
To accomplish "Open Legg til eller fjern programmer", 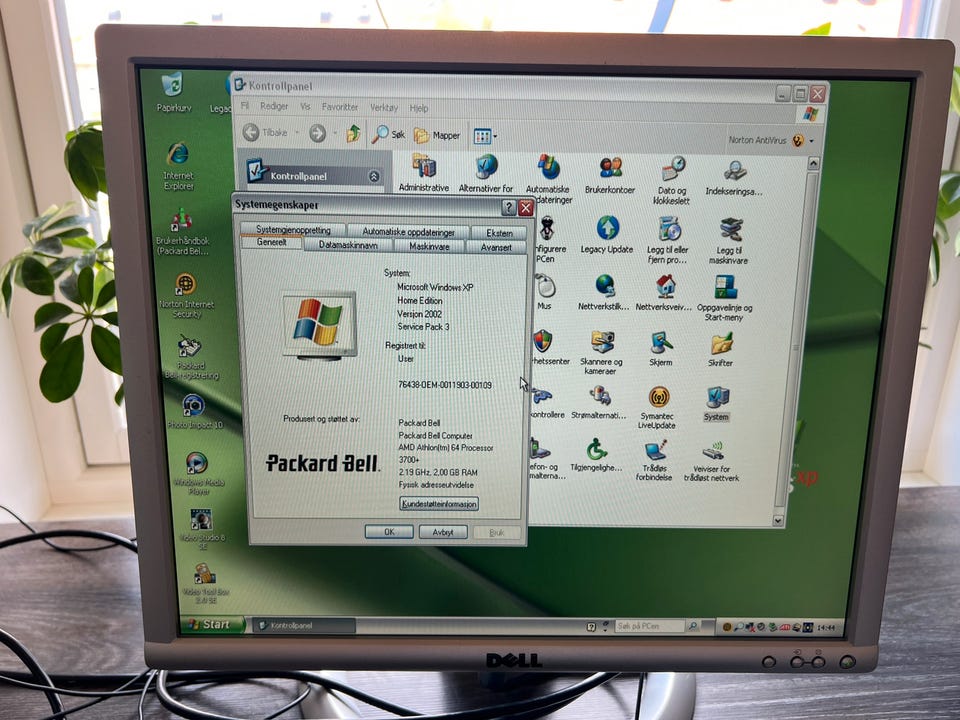I will tap(668, 239).
